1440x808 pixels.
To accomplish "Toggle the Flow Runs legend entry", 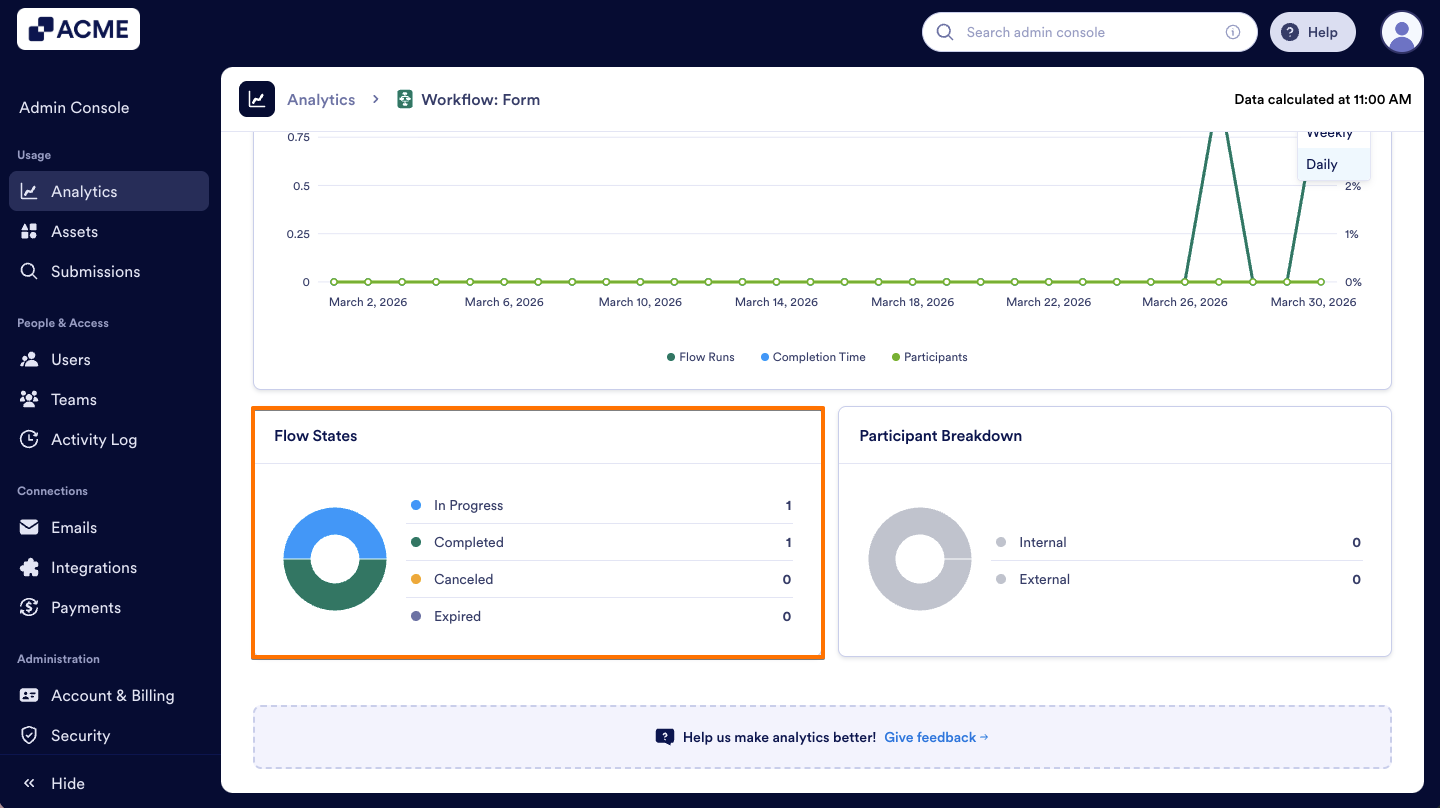I will (x=700, y=357).
